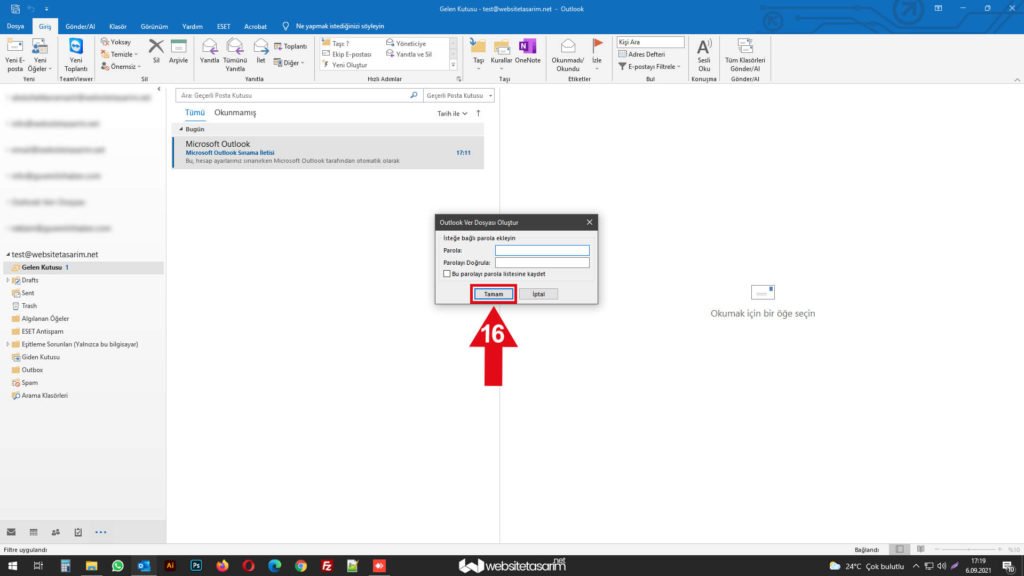This screenshot has height=576, width=1024.
Task: Open the Tarih ile sort dropdown
Action: point(451,114)
